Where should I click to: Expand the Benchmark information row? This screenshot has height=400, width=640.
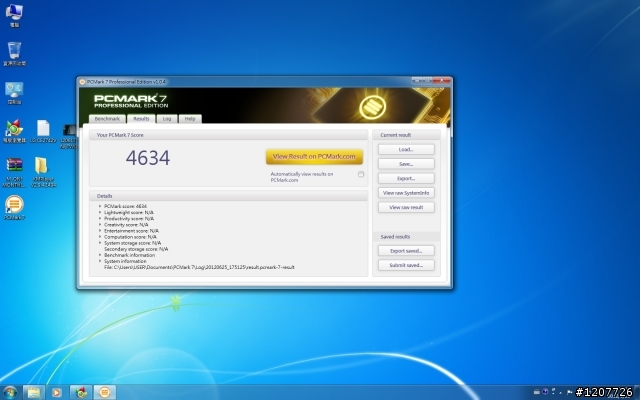coord(100,255)
